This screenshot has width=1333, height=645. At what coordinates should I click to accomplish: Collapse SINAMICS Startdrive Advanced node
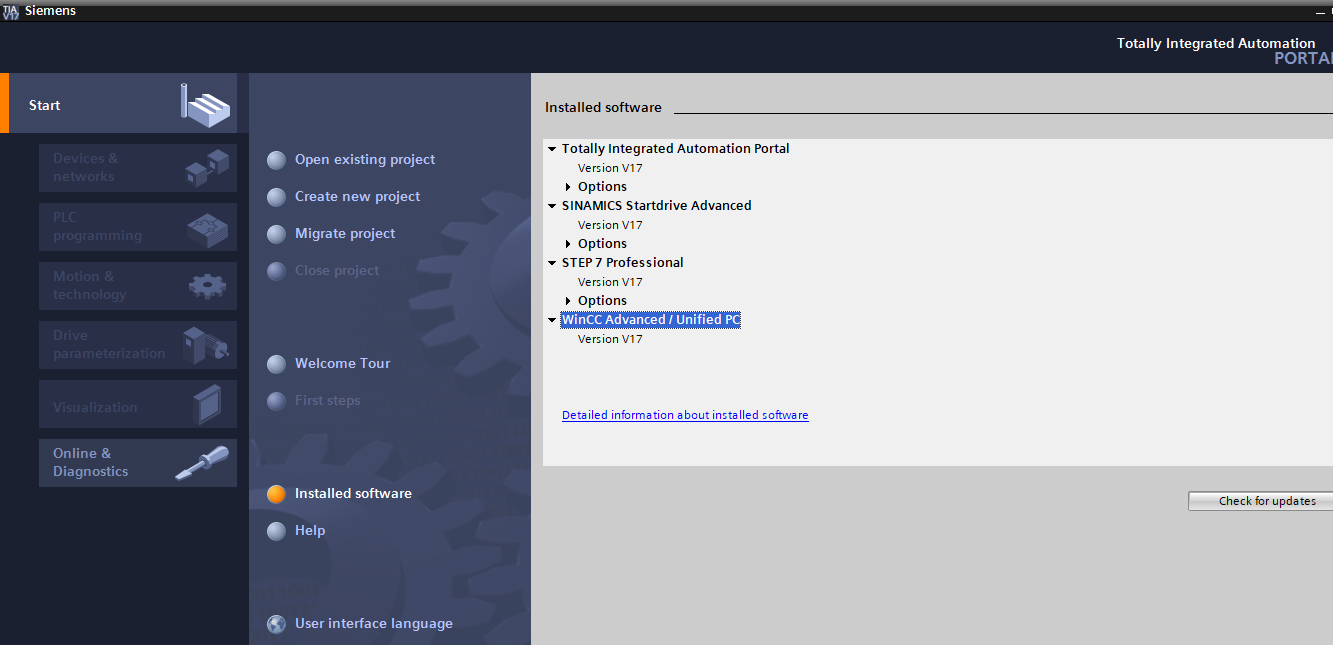coord(552,206)
